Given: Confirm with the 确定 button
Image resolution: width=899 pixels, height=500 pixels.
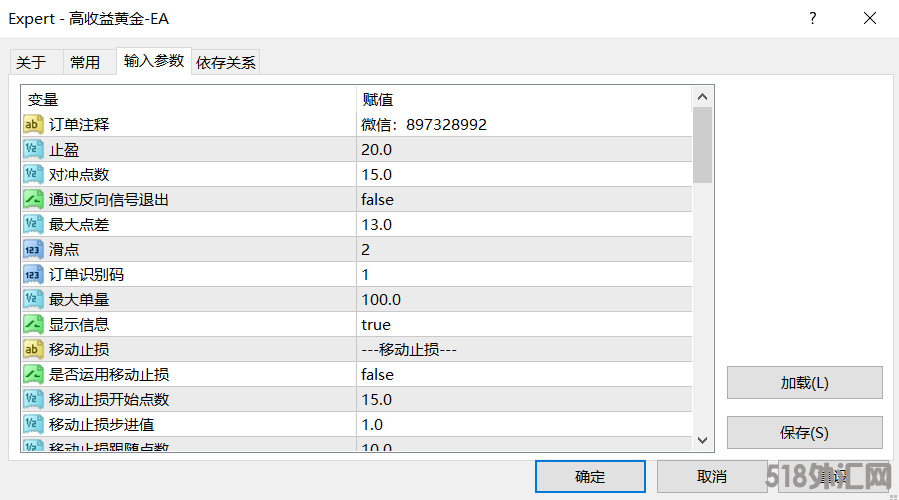Looking at the screenshot, I should (x=590, y=477).
